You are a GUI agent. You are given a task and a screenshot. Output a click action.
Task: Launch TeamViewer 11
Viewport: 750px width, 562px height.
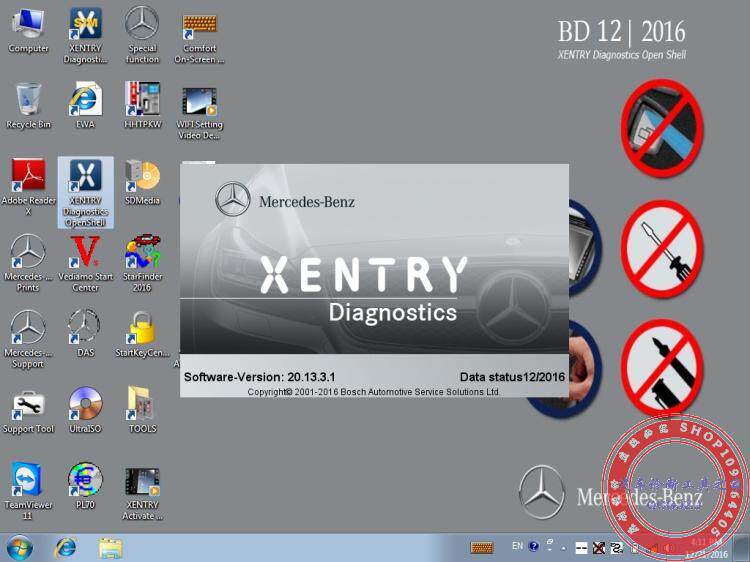pyautogui.click(x=28, y=491)
